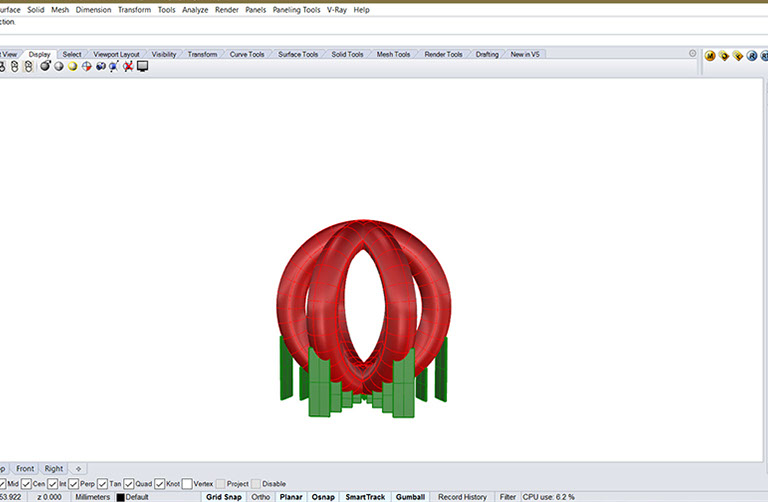768x502 pixels.
Task: Click the sphere with red X icon
Action: [128, 66]
